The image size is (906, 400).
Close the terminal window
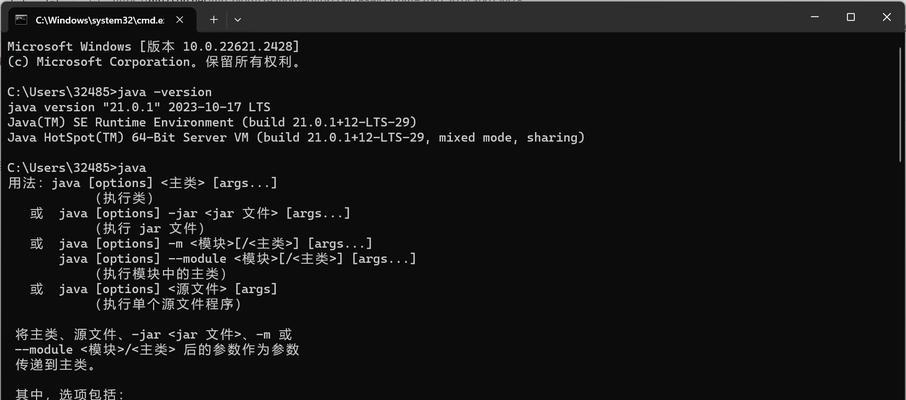coord(886,17)
